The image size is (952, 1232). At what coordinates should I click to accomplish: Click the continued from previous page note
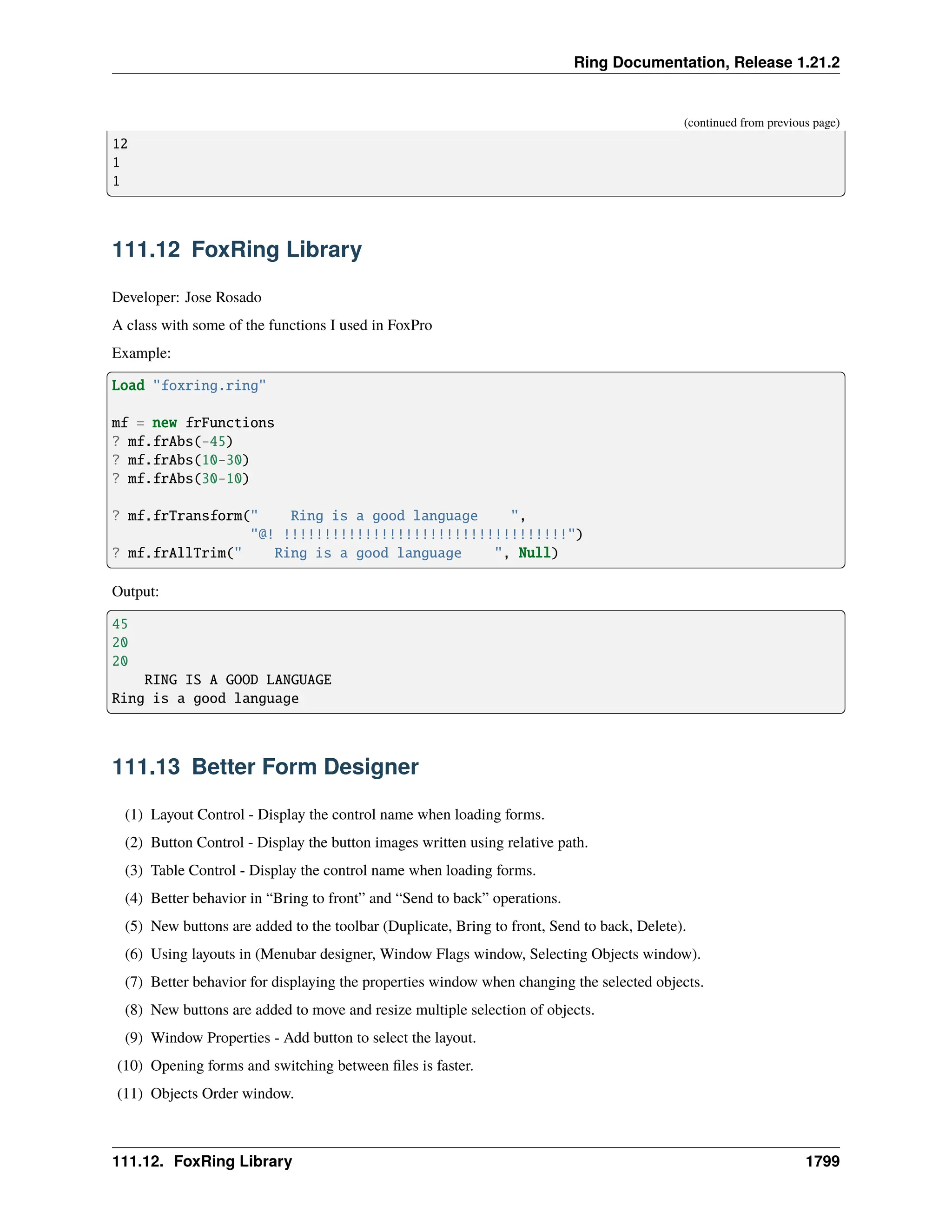761,122
